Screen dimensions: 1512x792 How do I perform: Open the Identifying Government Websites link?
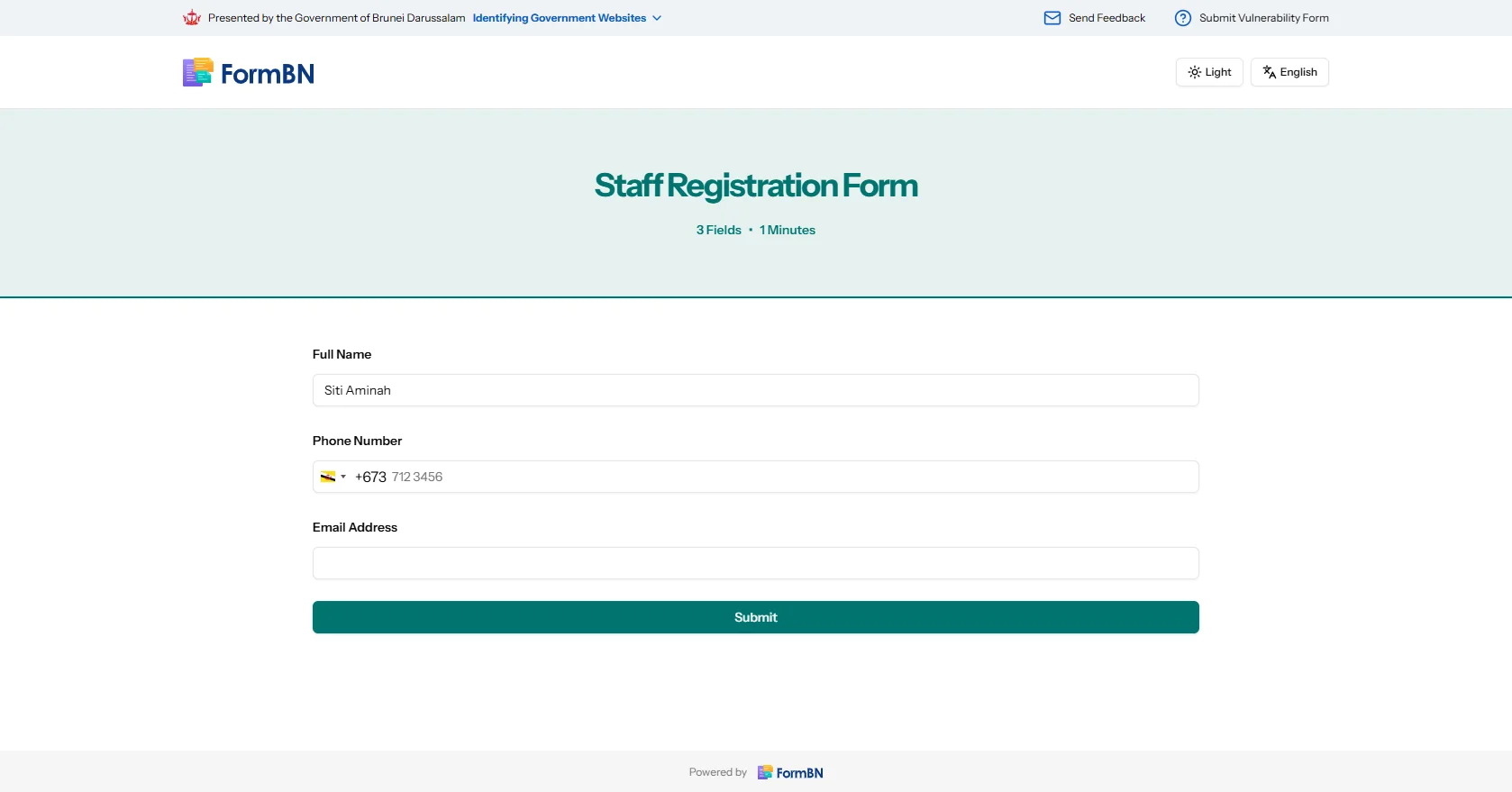(559, 18)
